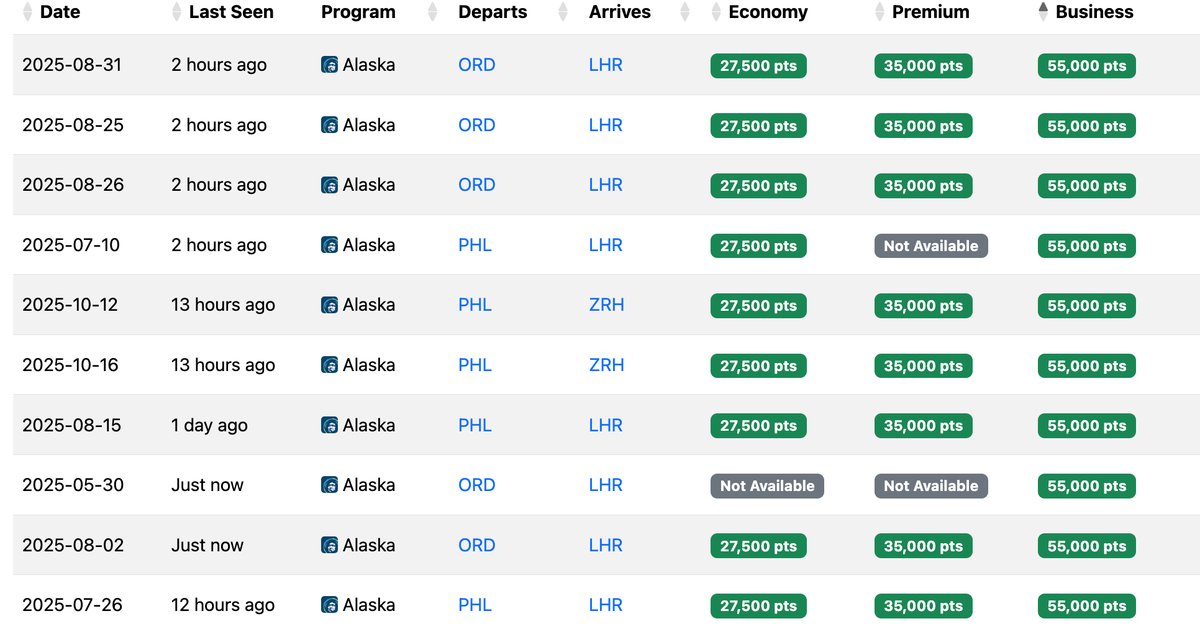Click Not Available economy badge for 2025-05-30
This screenshot has height=634, width=1200.
pyautogui.click(x=767, y=486)
